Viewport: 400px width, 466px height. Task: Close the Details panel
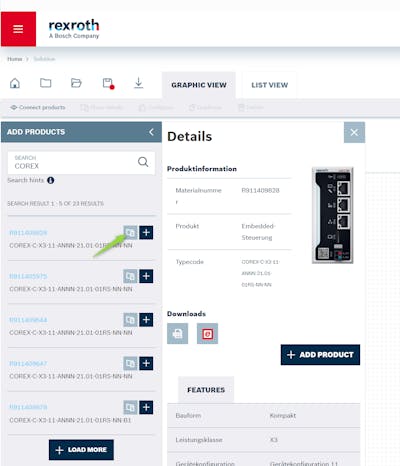[x=354, y=132]
